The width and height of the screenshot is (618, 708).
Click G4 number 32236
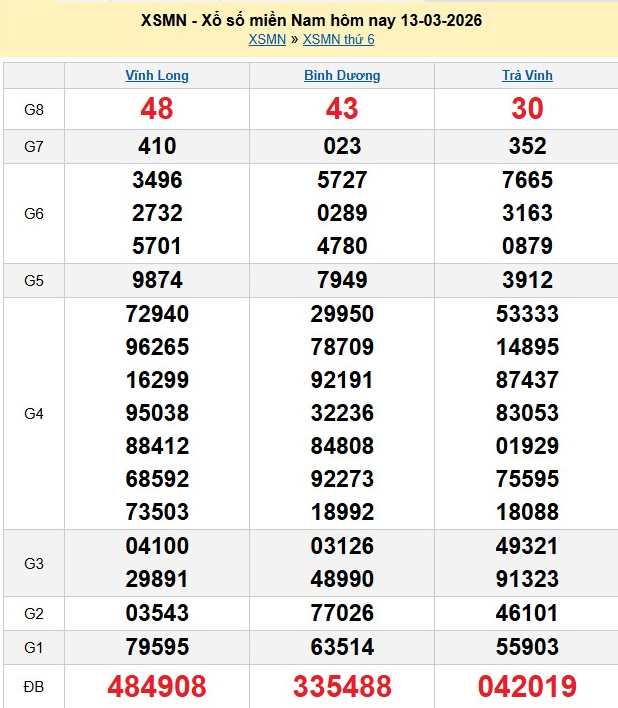coord(342,413)
